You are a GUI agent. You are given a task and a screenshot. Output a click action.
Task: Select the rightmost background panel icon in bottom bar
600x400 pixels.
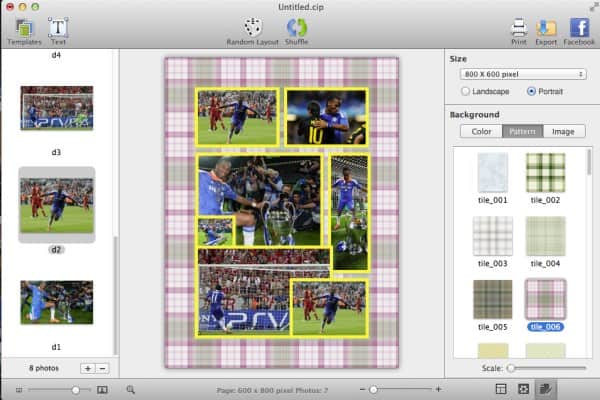[546, 389]
